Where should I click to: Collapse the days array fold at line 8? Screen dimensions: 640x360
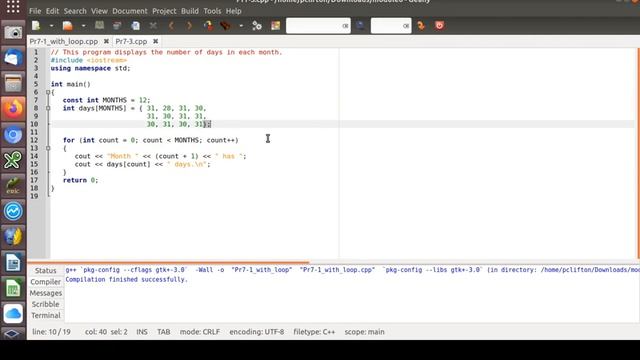48,108
